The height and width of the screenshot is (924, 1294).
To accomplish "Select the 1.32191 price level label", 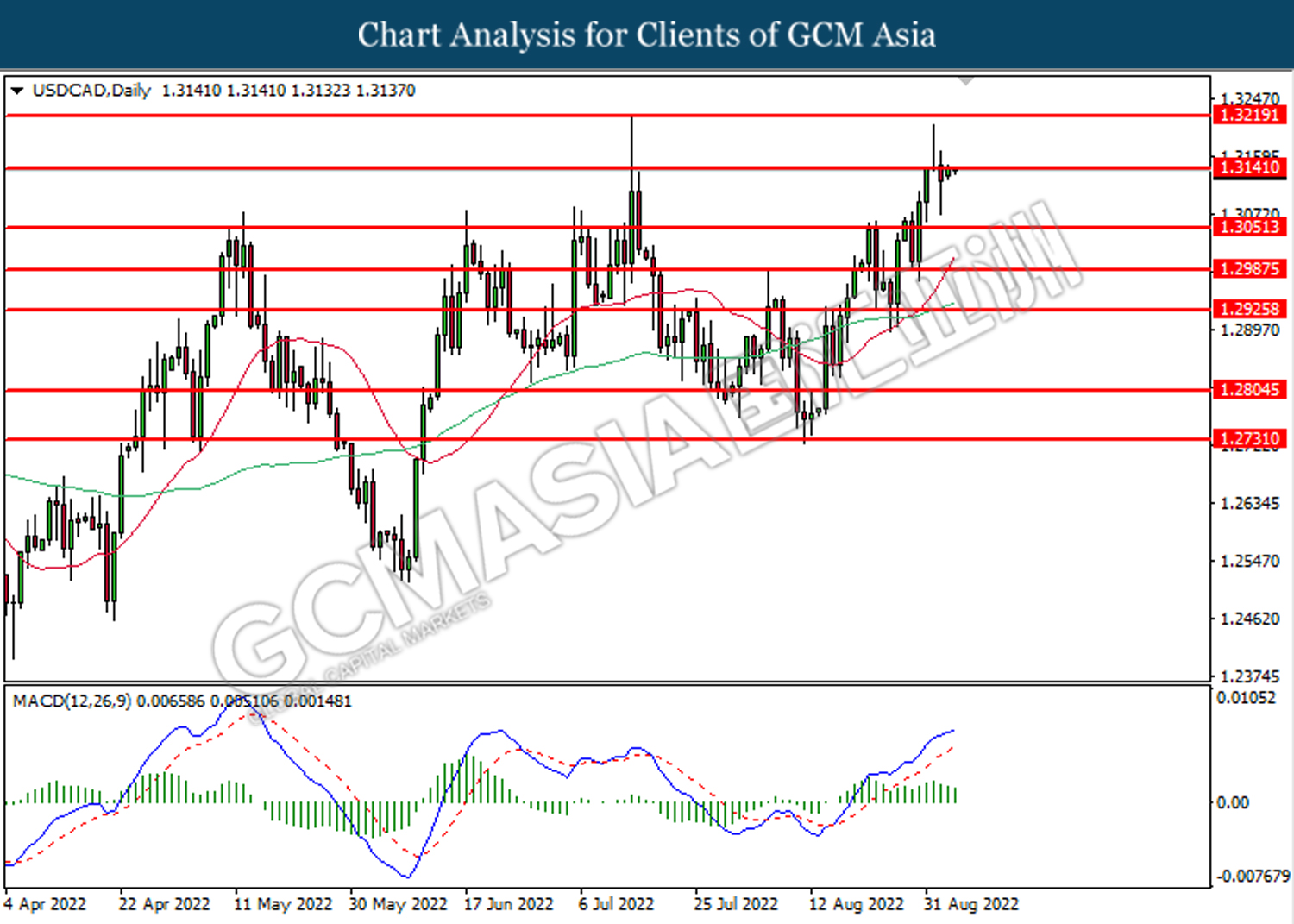I will coord(1249,115).
